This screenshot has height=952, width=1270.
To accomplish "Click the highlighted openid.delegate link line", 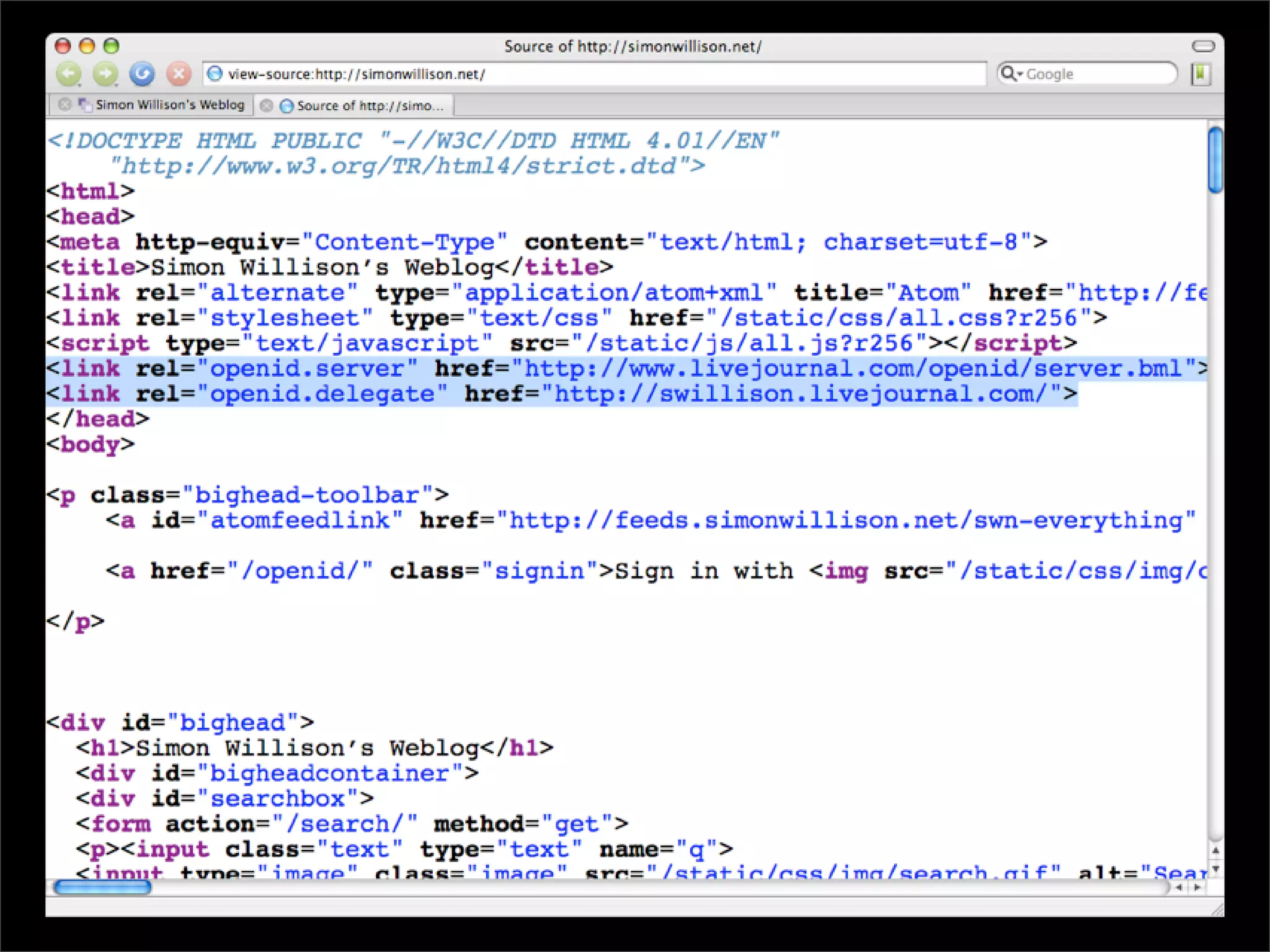I will point(558,394).
